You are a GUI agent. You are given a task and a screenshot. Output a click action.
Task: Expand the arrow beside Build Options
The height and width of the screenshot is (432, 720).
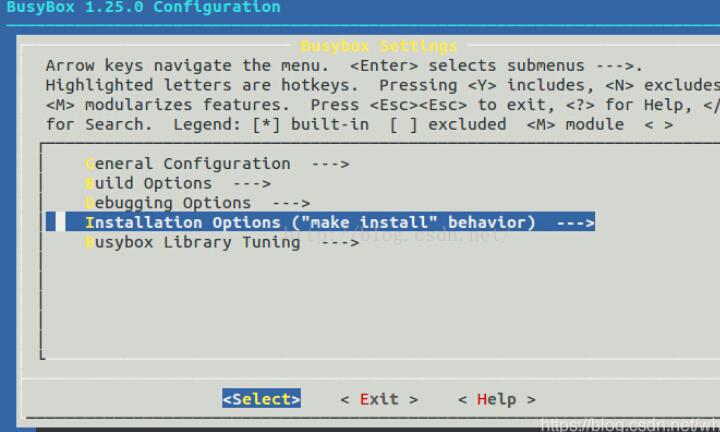251,183
